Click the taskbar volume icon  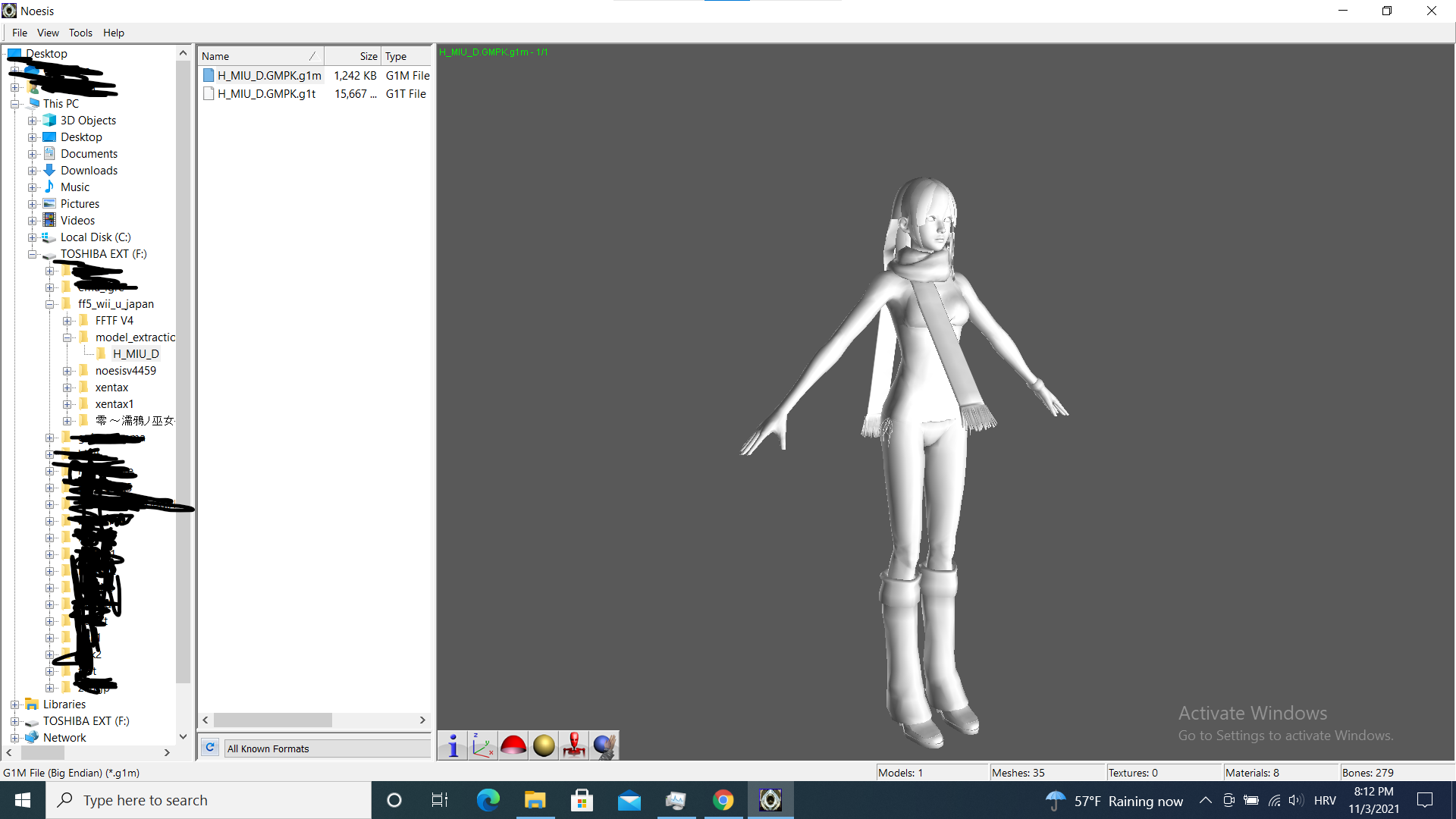[x=1296, y=800]
